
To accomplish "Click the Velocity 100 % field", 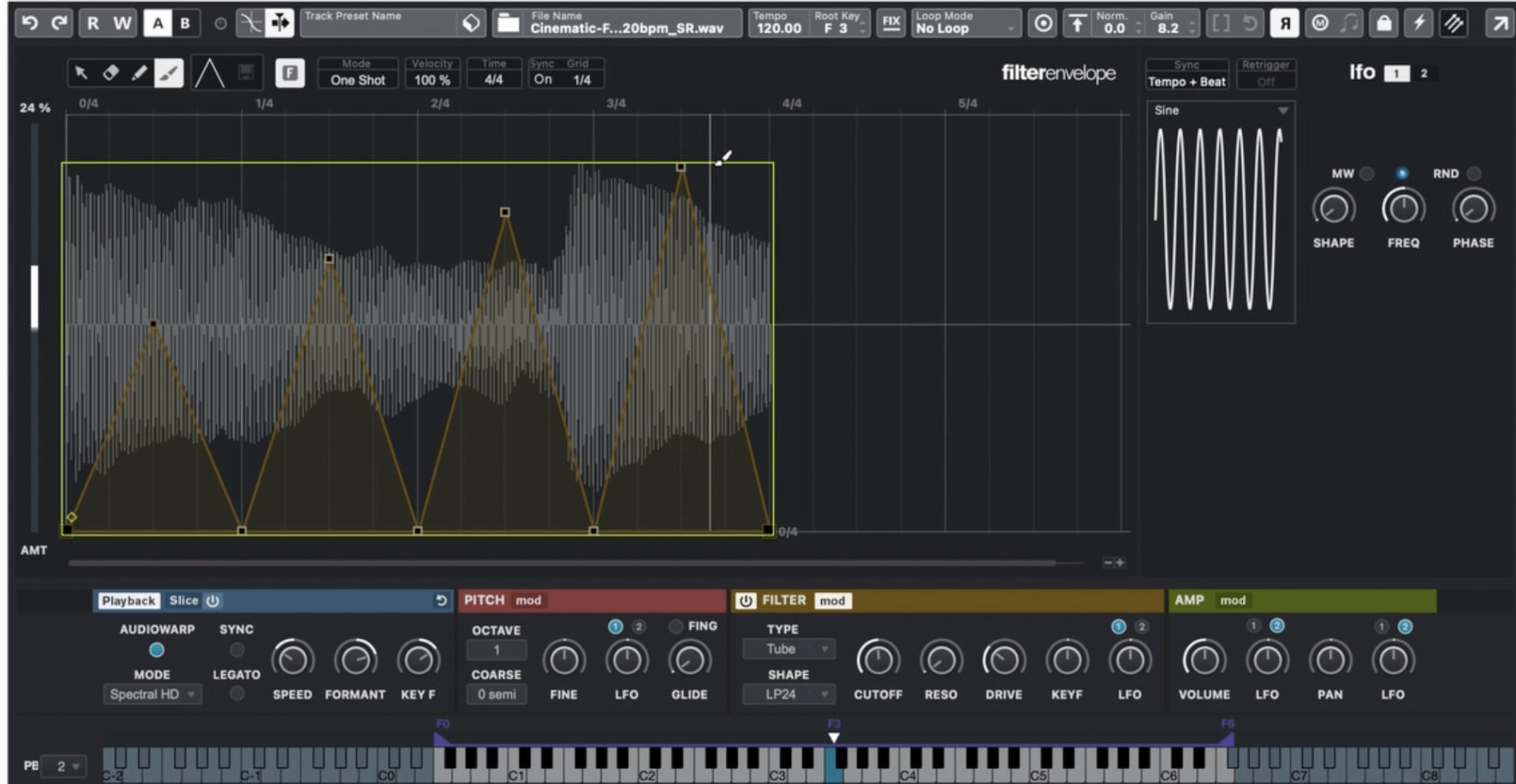I will 432,73.
